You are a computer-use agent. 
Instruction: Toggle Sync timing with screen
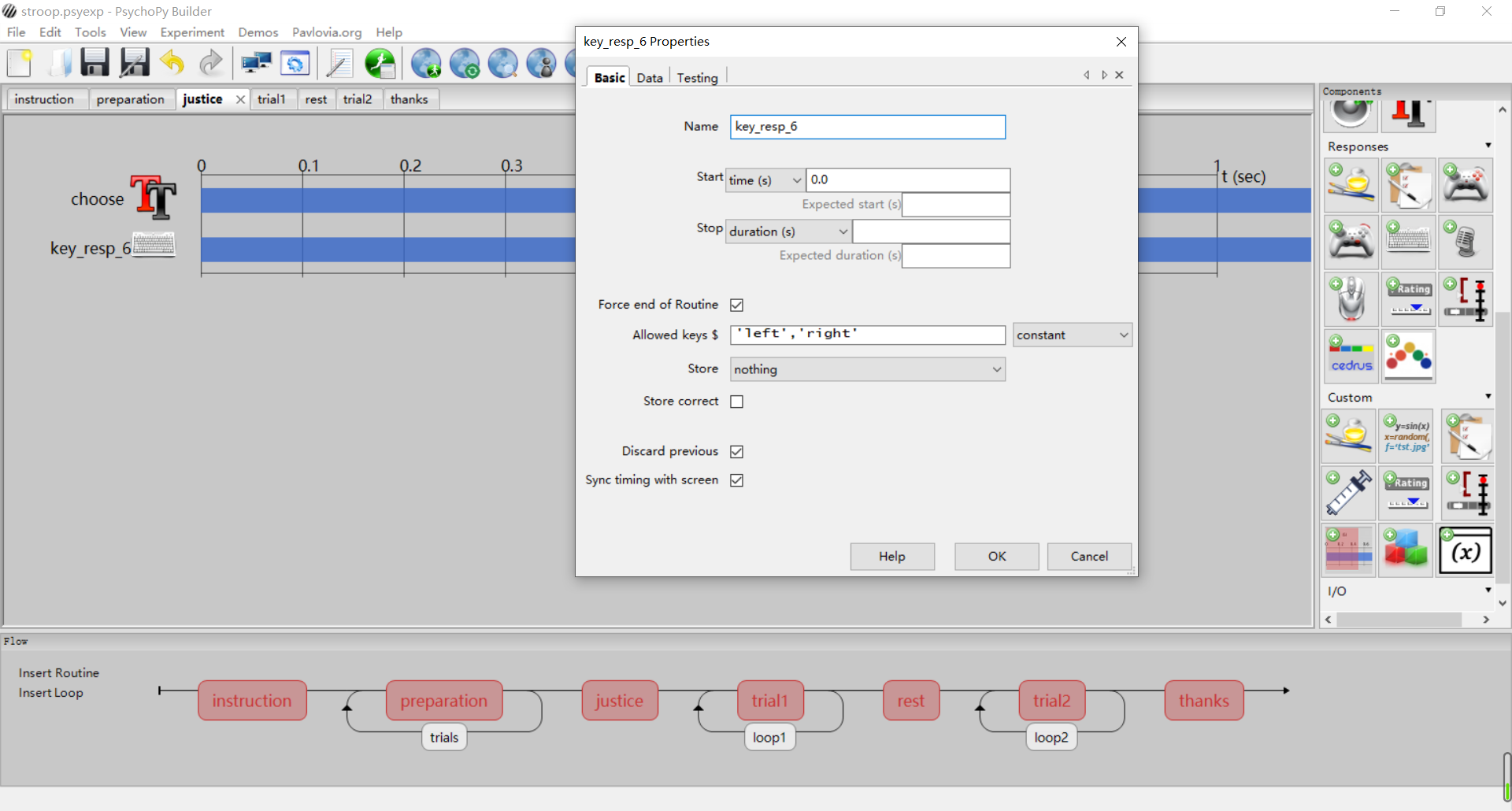point(737,480)
